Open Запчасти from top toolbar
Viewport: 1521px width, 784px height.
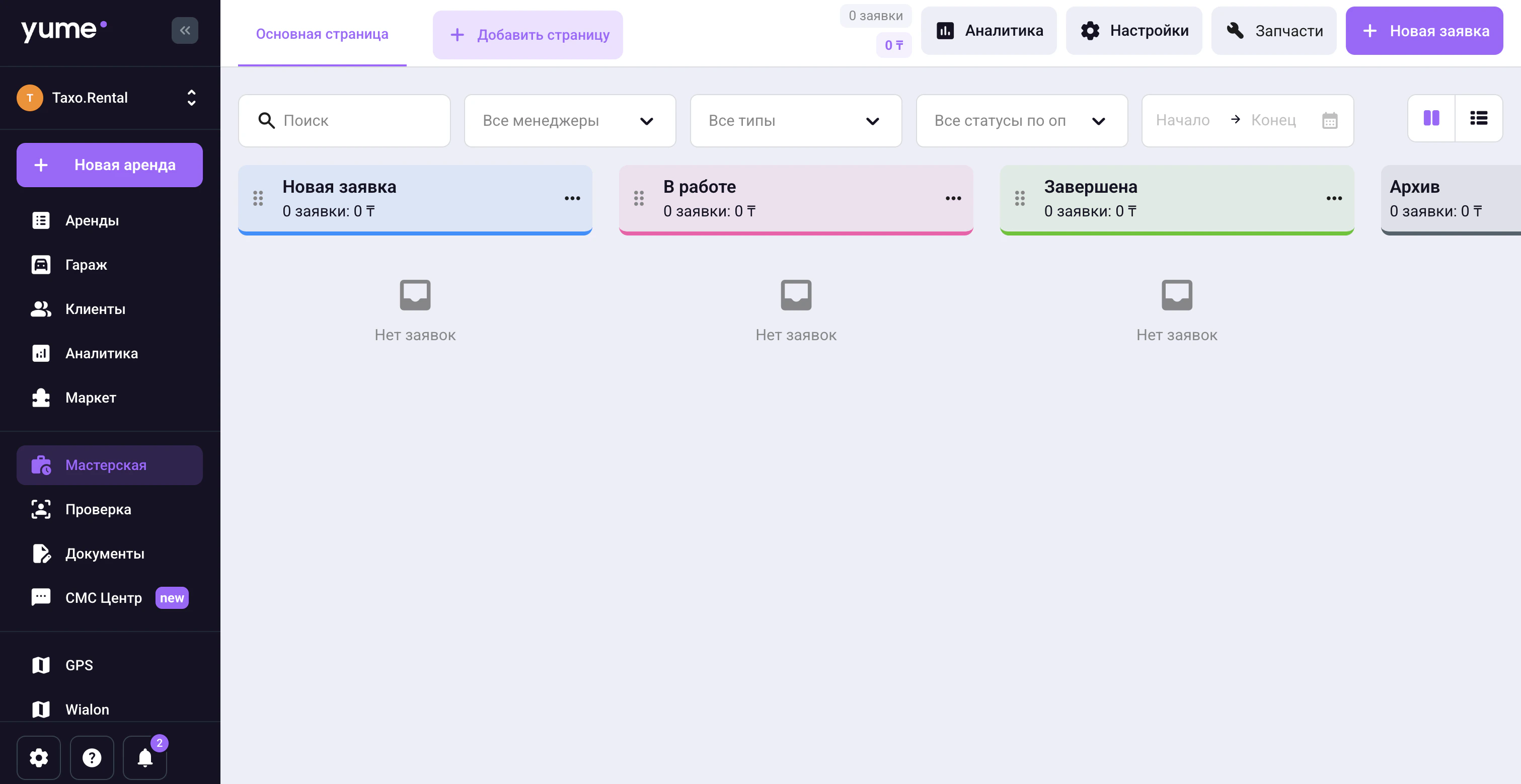pos(1273,31)
